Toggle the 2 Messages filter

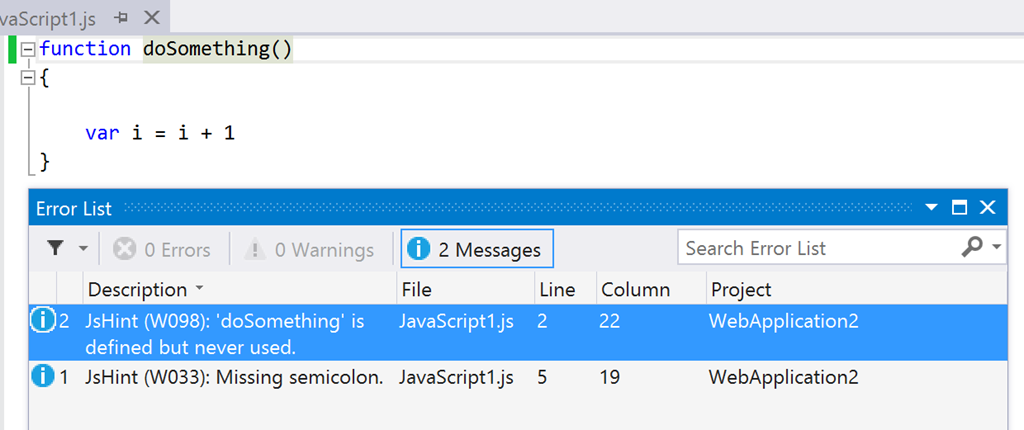click(x=477, y=249)
